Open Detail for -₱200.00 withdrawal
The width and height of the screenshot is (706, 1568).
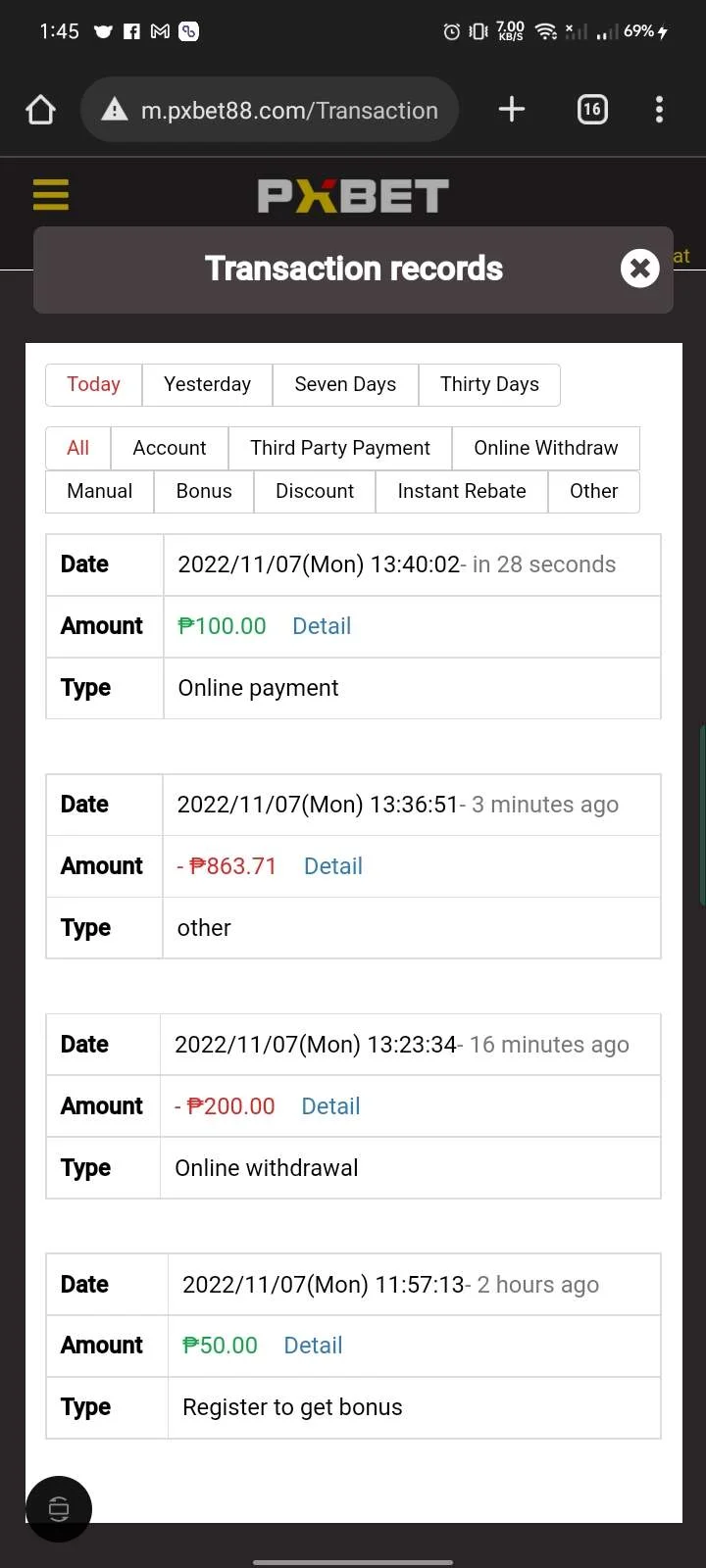[330, 1106]
